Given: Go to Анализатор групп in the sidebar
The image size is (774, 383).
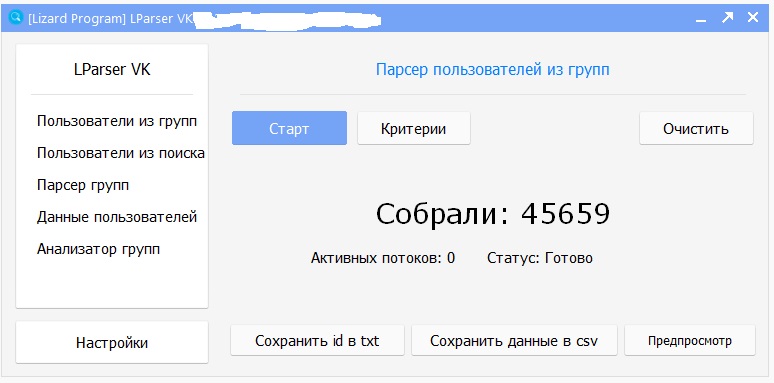Looking at the screenshot, I should pos(99,249).
